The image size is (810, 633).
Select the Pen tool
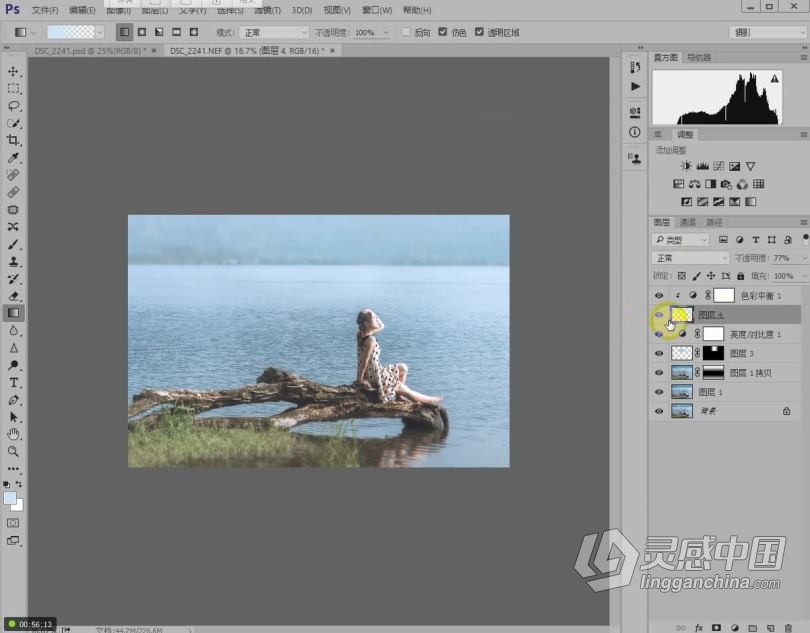pos(13,400)
